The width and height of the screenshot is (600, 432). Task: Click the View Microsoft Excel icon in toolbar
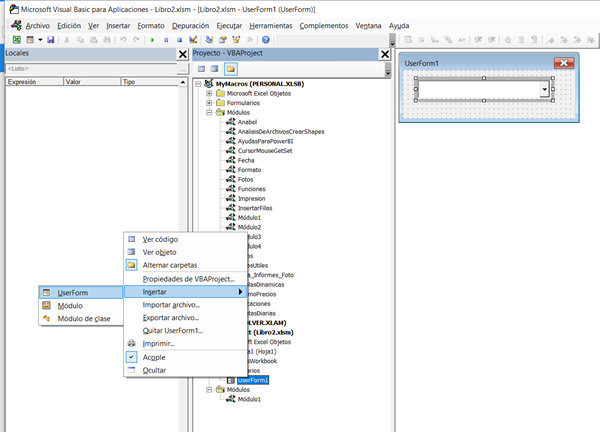[x=16, y=39]
